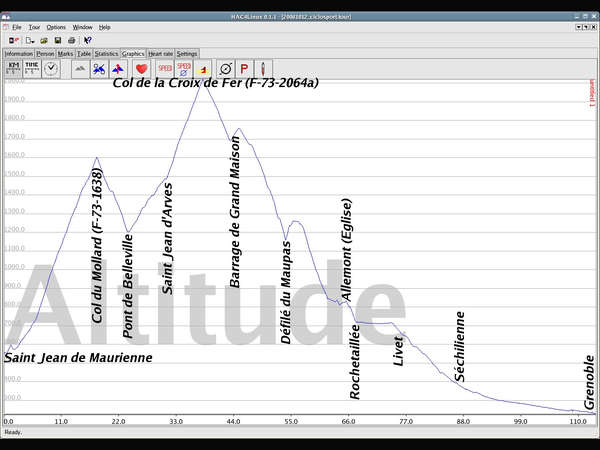Click the Saint Jean d'Arves label

[167, 239]
